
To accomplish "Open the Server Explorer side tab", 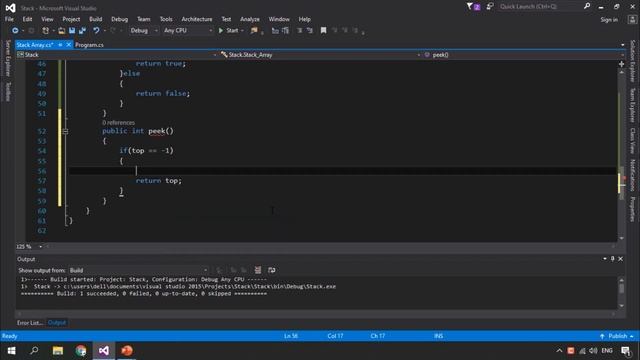I will [8, 58].
